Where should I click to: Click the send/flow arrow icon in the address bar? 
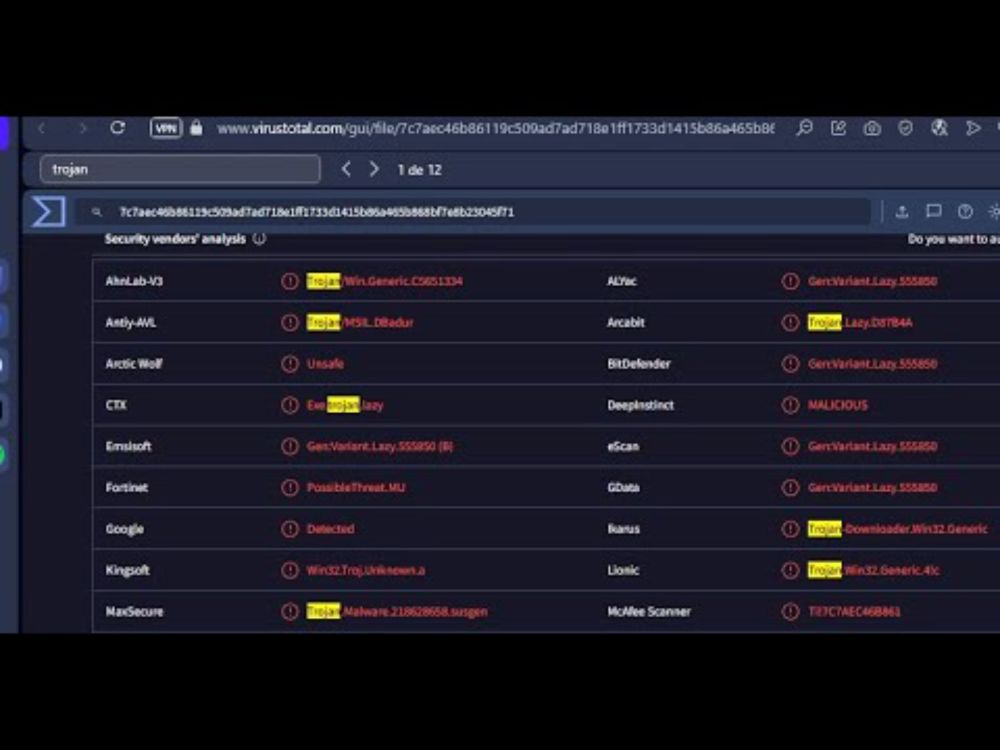[973, 128]
